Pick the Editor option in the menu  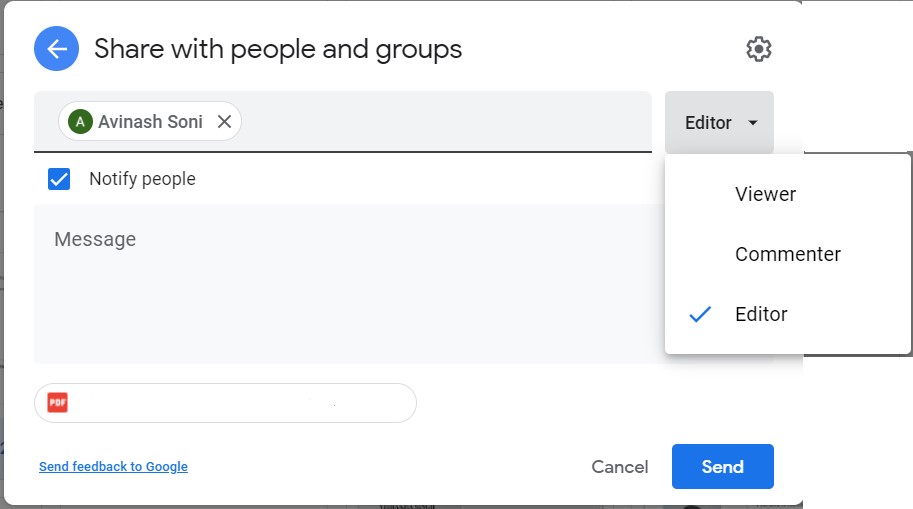coord(761,314)
